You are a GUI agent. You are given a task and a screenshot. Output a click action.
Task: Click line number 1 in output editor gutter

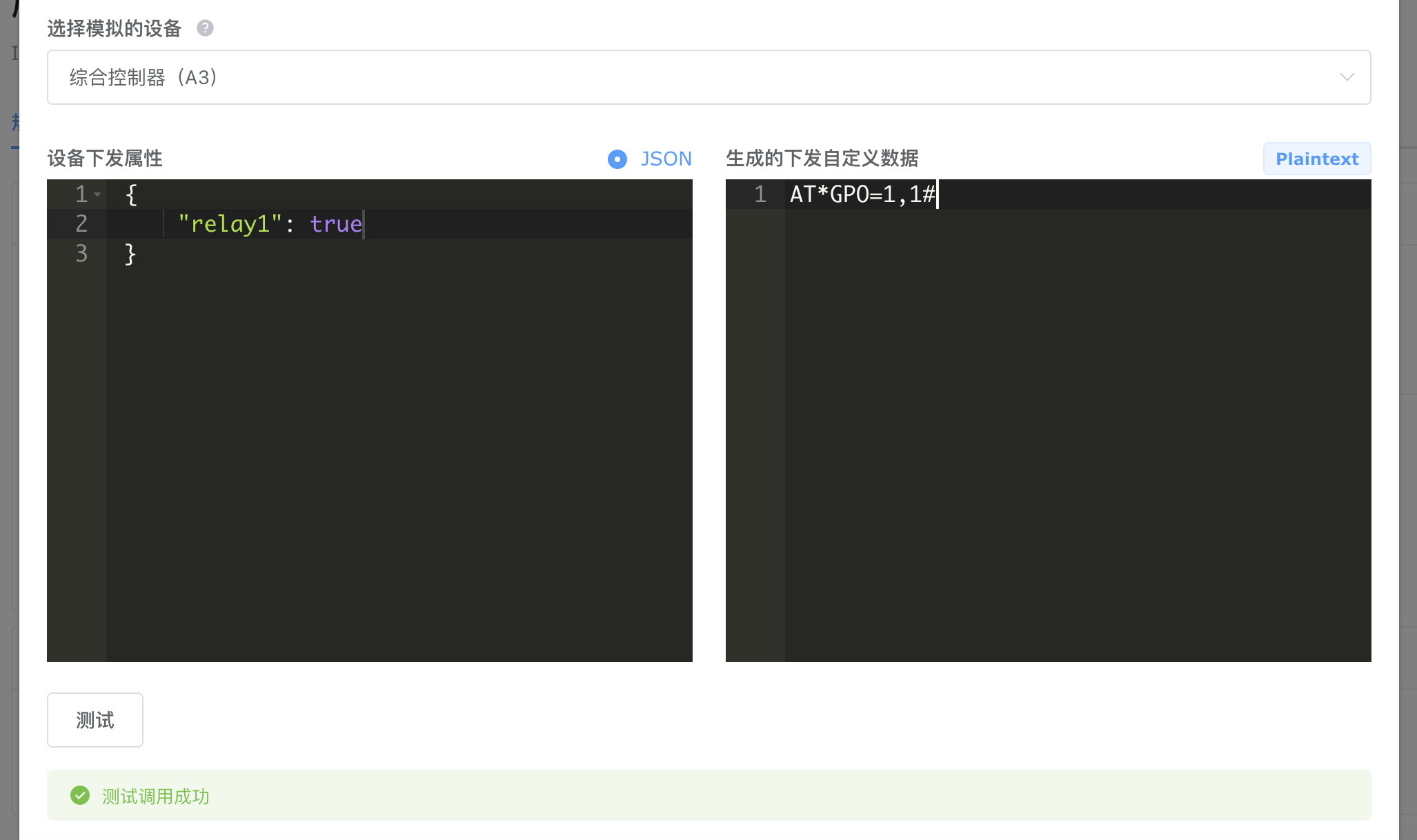[760, 194]
